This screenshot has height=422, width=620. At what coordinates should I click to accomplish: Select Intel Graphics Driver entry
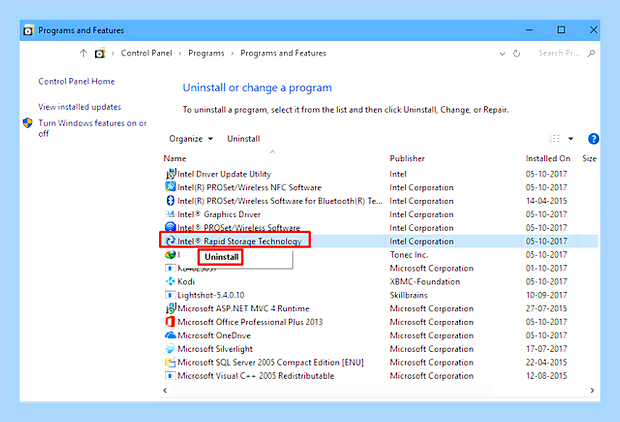tap(219, 214)
